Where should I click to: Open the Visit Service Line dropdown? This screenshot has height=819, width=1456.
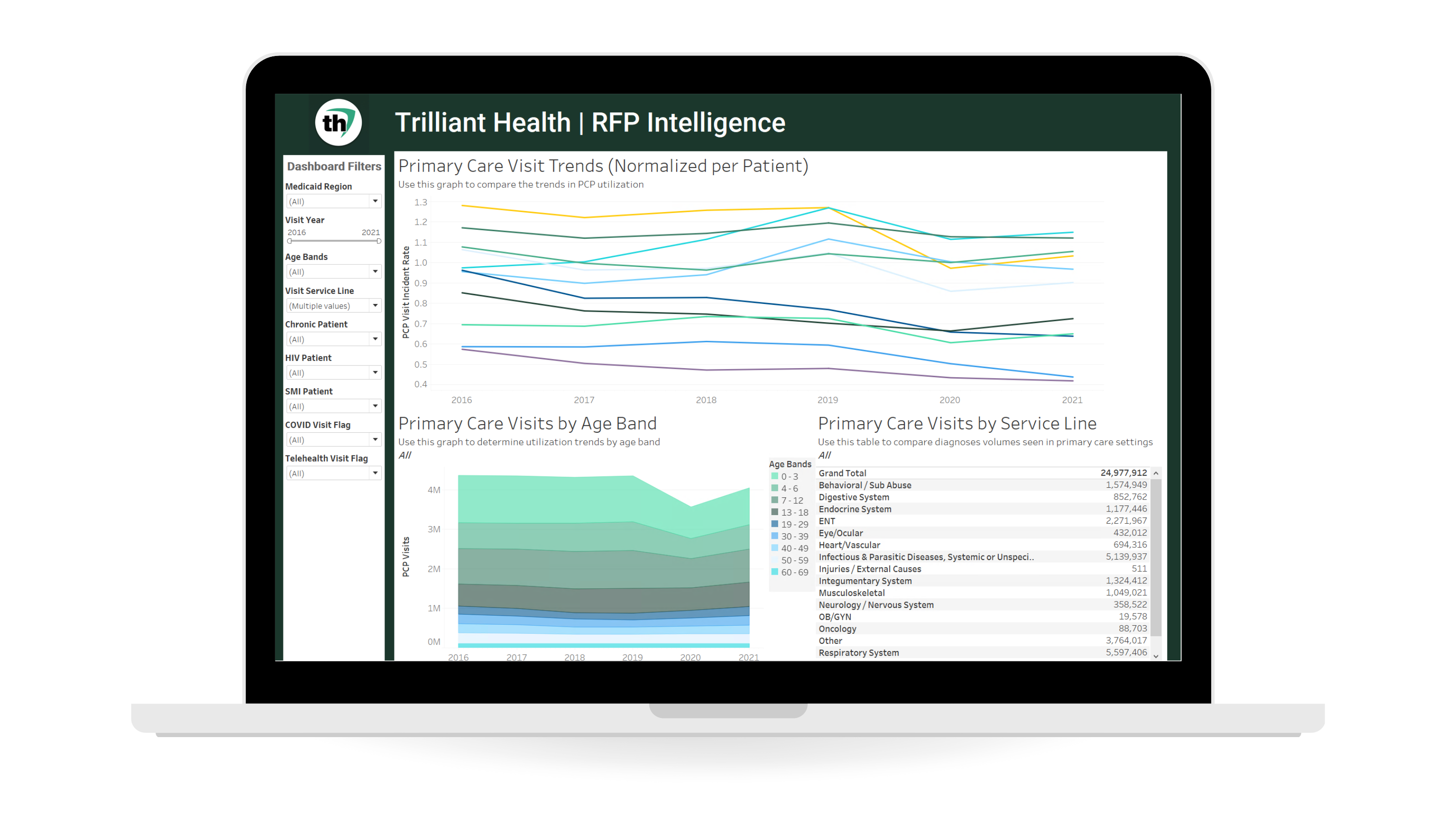[334, 306]
